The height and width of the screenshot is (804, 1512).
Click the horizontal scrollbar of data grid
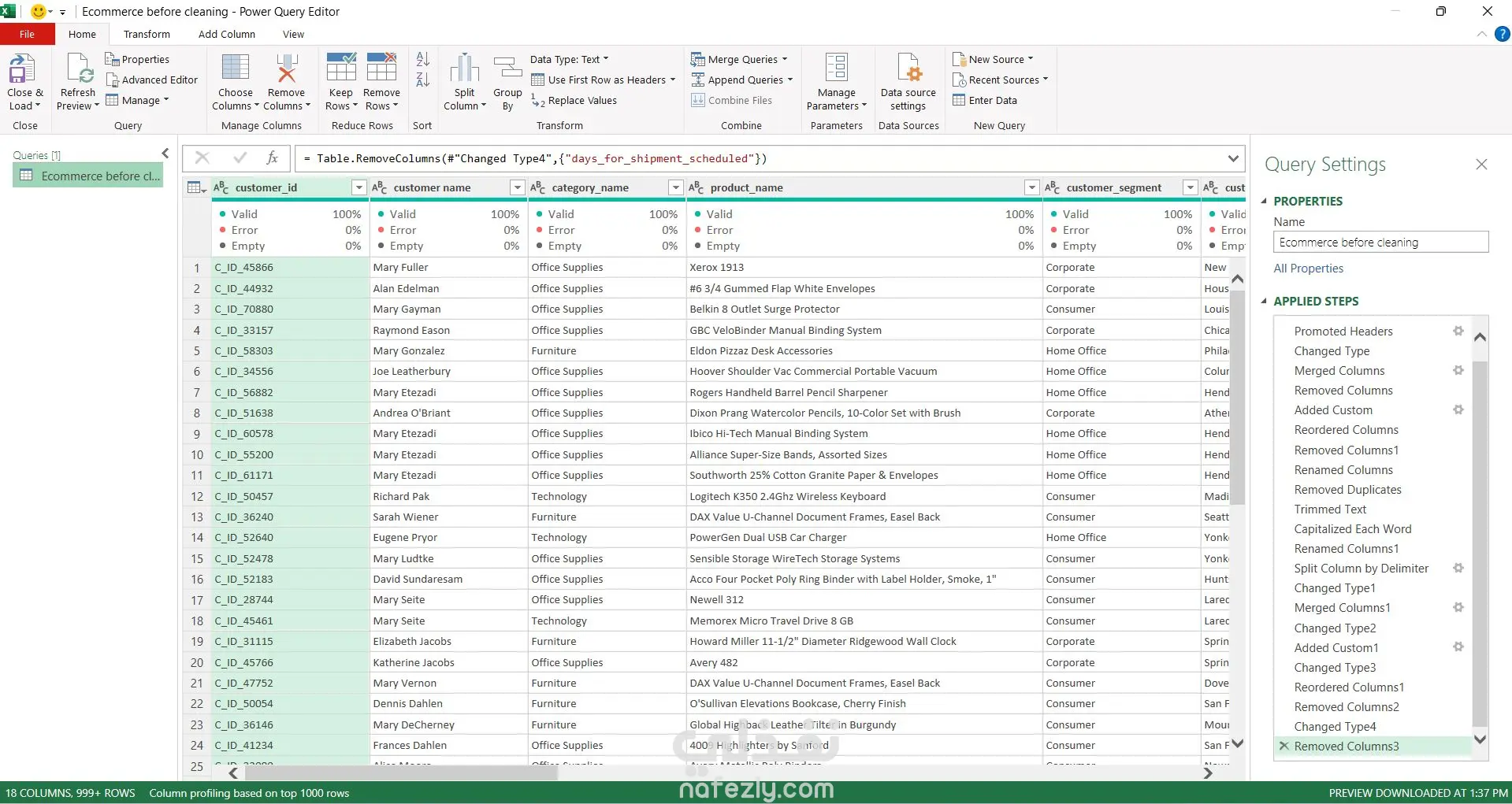pos(402,773)
